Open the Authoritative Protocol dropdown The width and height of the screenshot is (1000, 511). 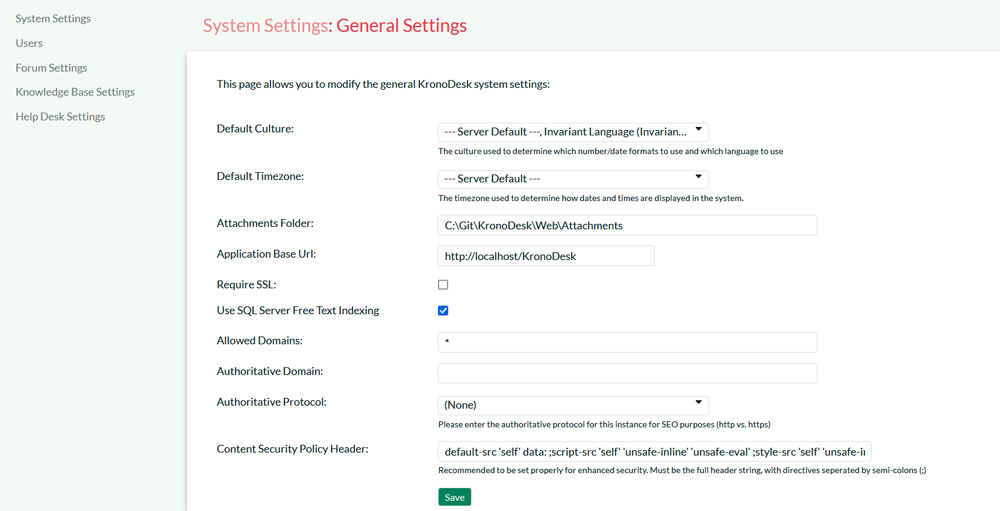pos(573,405)
